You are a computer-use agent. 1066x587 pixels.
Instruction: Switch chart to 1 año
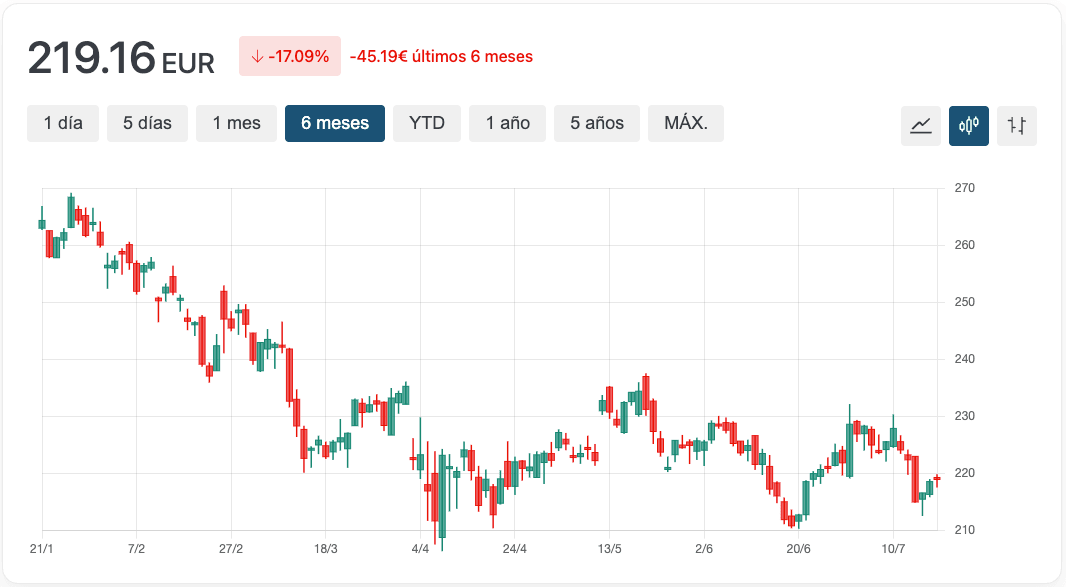tap(507, 124)
